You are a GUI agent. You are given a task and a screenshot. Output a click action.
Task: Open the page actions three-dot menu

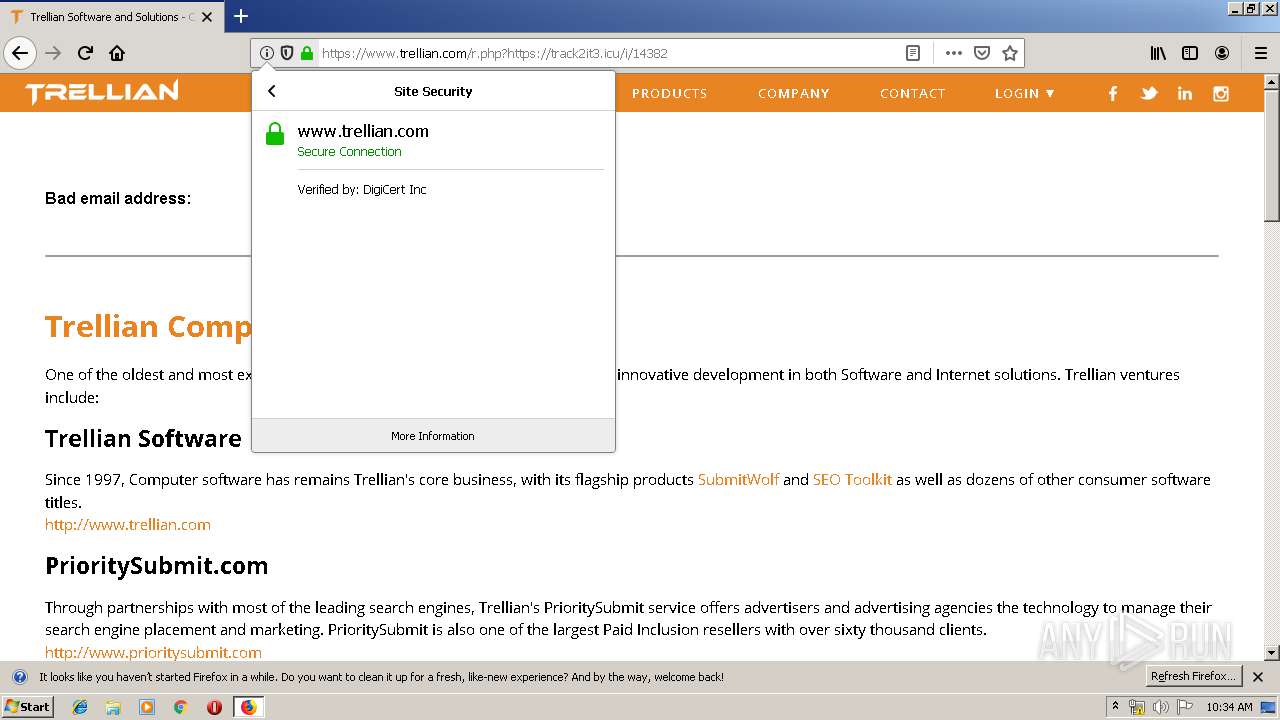coord(954,54)
